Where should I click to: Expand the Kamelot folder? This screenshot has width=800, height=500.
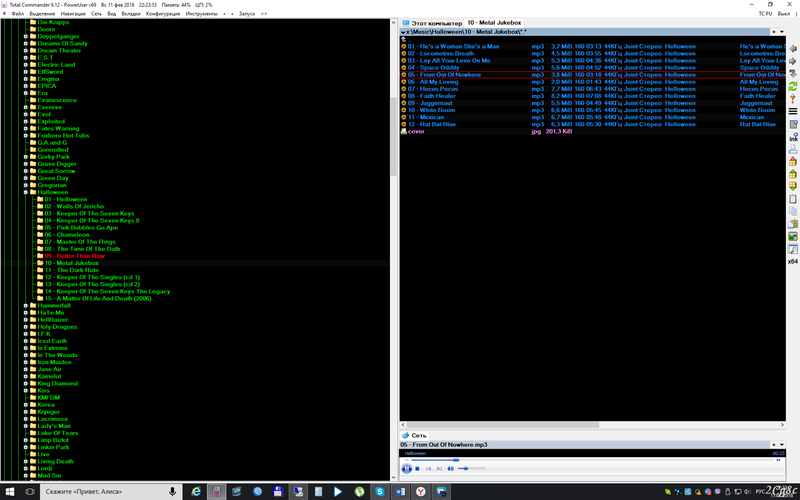pyautogui.click(x=26, y=377)
